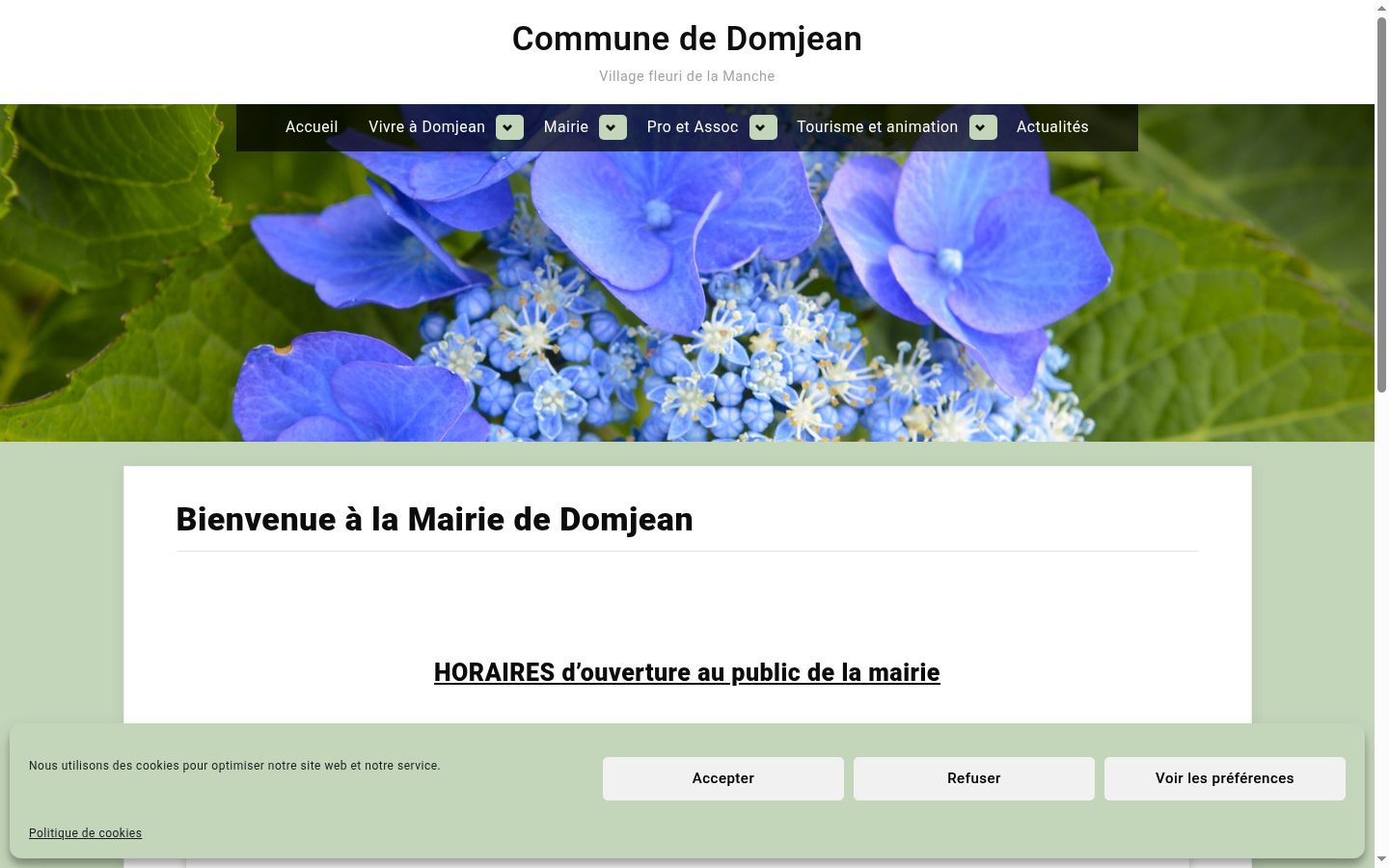Click the 'Nous utilisons des cookies' notice text

pyautogui.click(x=234, y=766)
